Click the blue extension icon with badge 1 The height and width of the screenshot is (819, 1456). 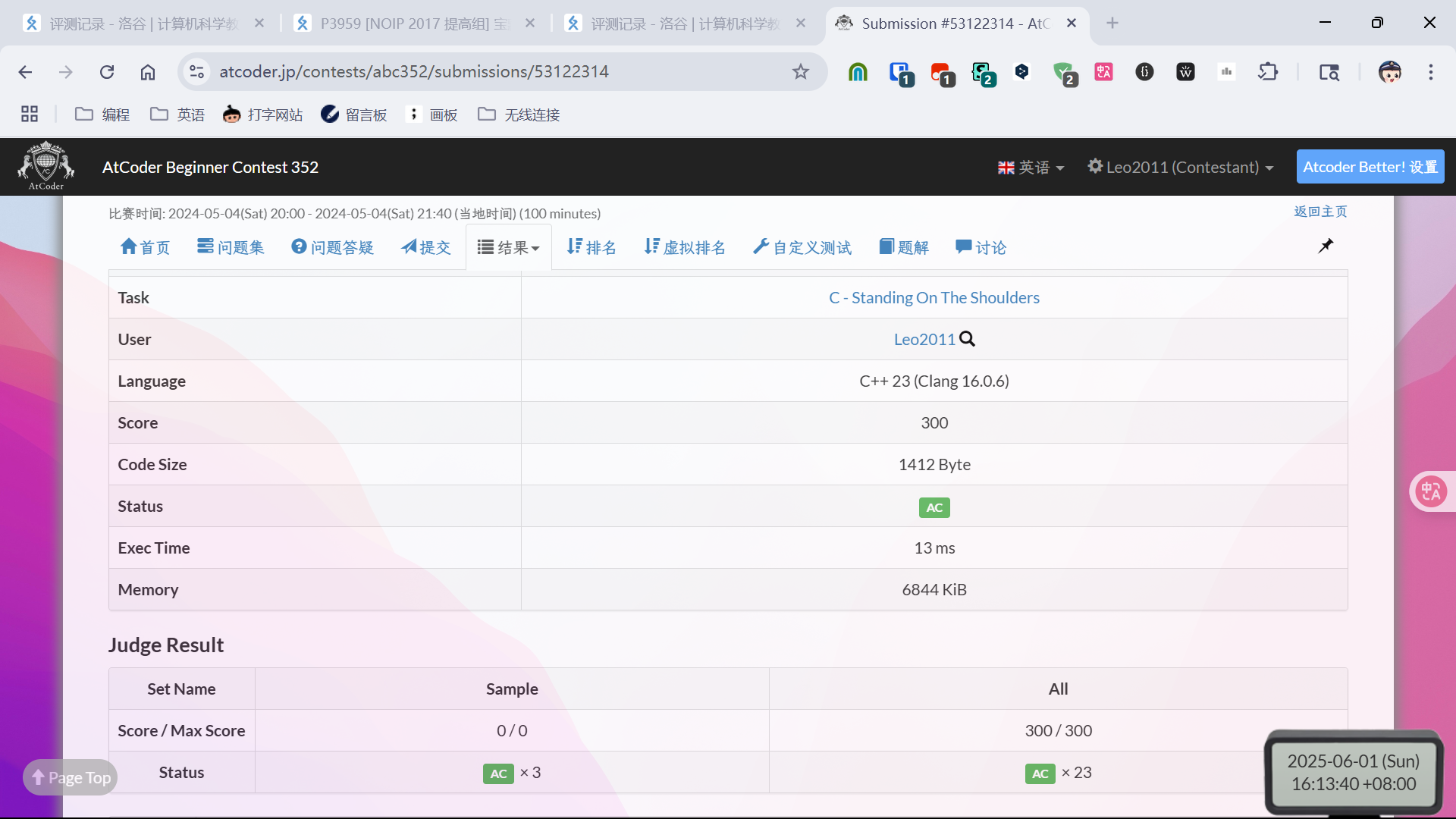900,74
